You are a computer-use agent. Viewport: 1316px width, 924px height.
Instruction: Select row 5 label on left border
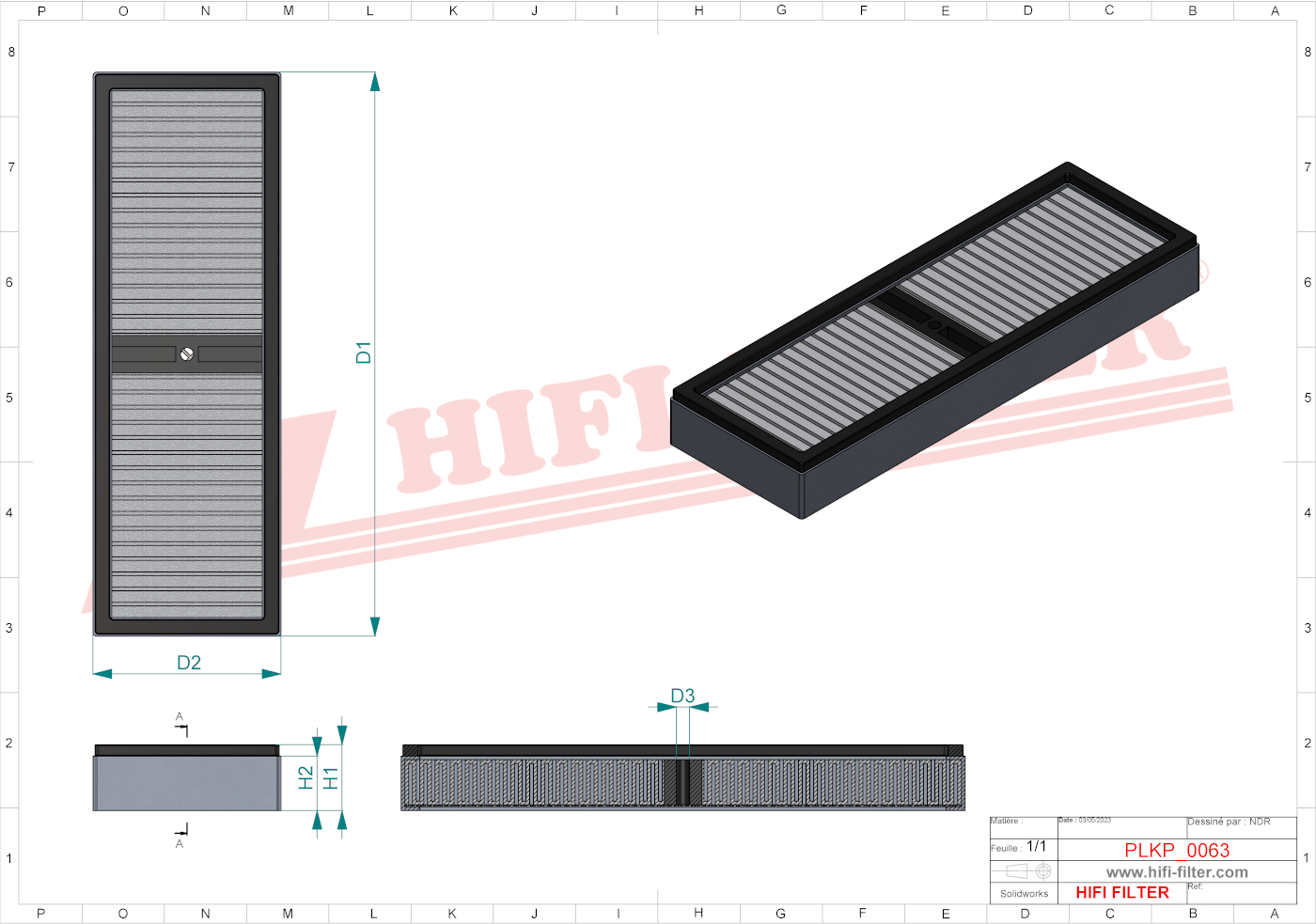tap(9, 398)
